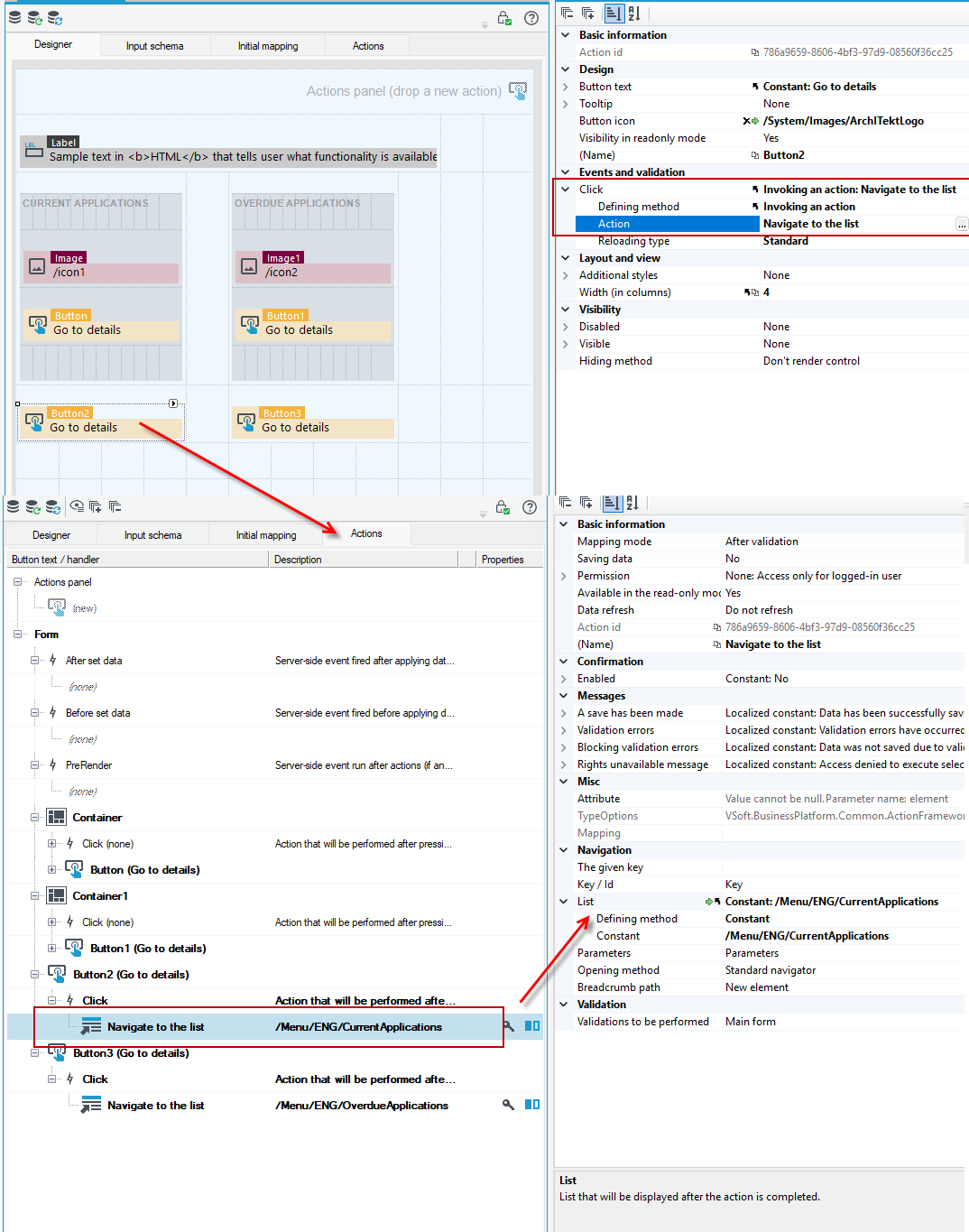Click the wrench icon on the Overdue Applications row
Screen dimensions: 969x1232
(x=508, y=1105)
